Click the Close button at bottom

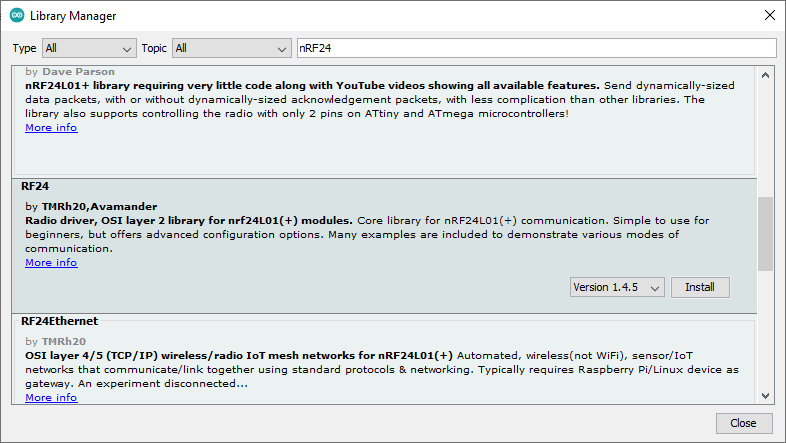(x=743, y=423)
